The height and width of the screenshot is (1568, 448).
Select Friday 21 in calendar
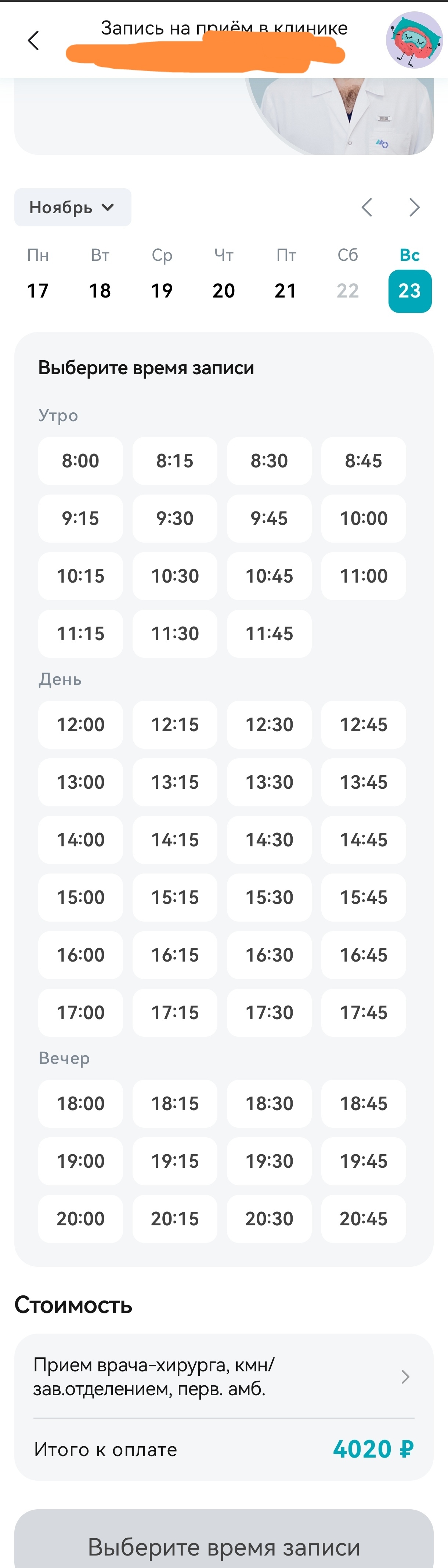click(x=285, y=290)
